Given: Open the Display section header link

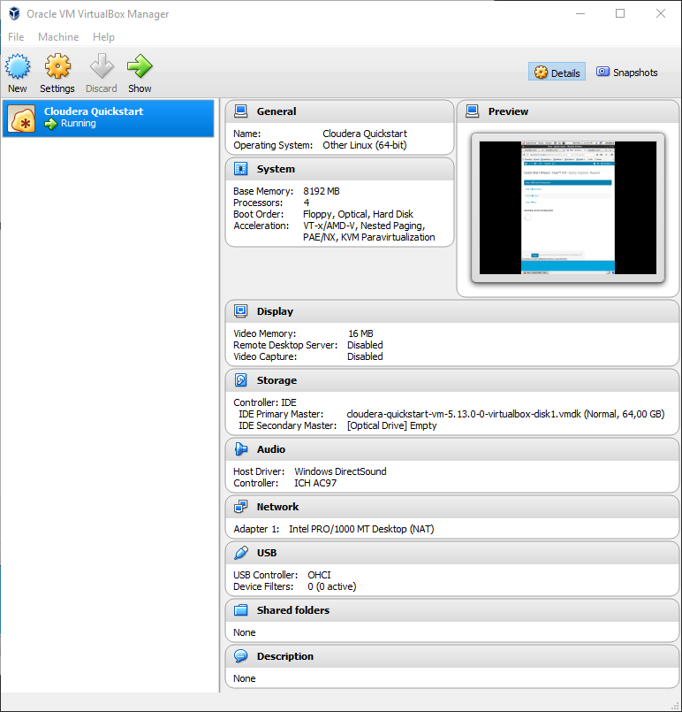Looking at the screenshot, I should 275,312.
